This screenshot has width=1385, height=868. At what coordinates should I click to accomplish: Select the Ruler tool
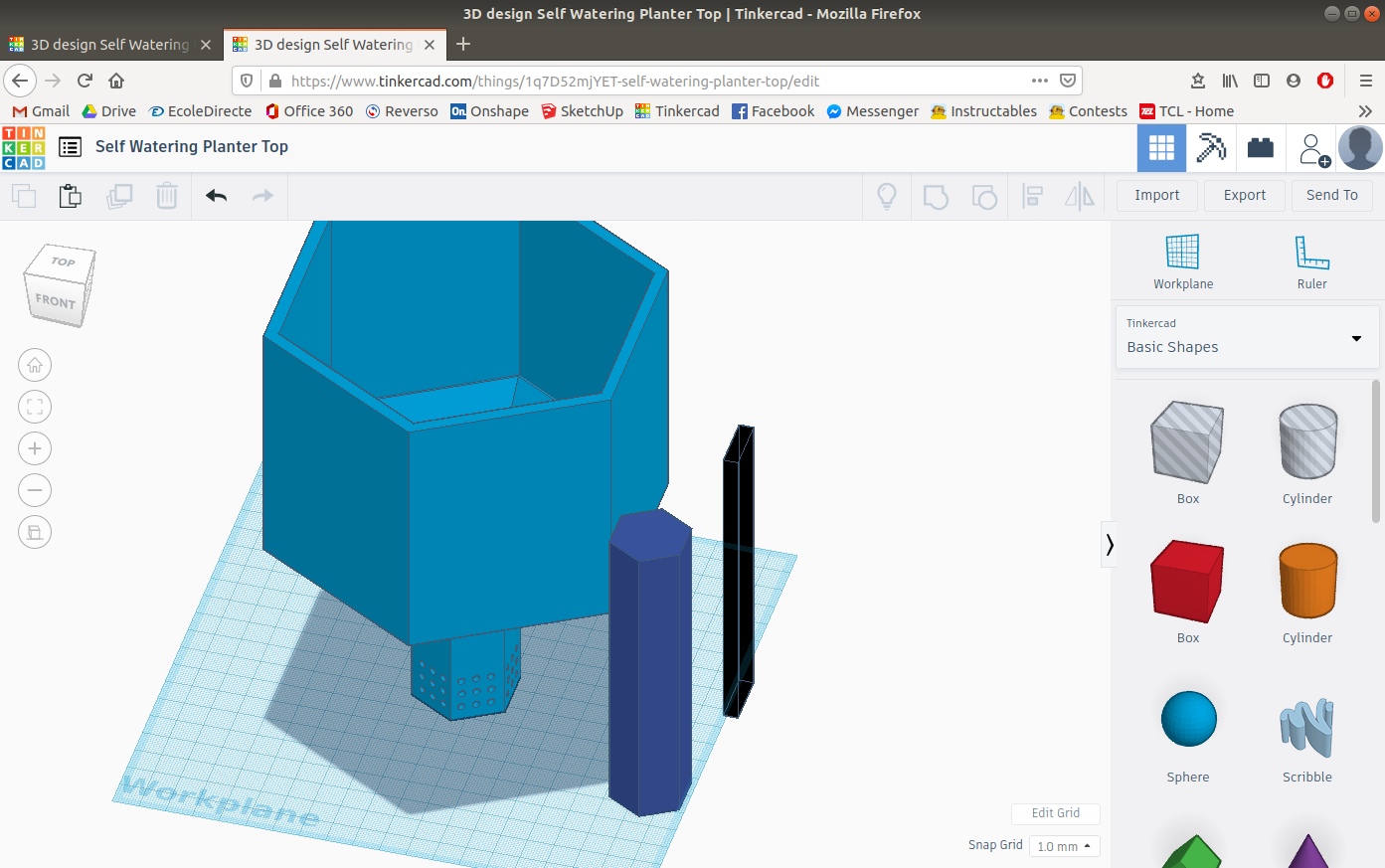pos(1312,262)
